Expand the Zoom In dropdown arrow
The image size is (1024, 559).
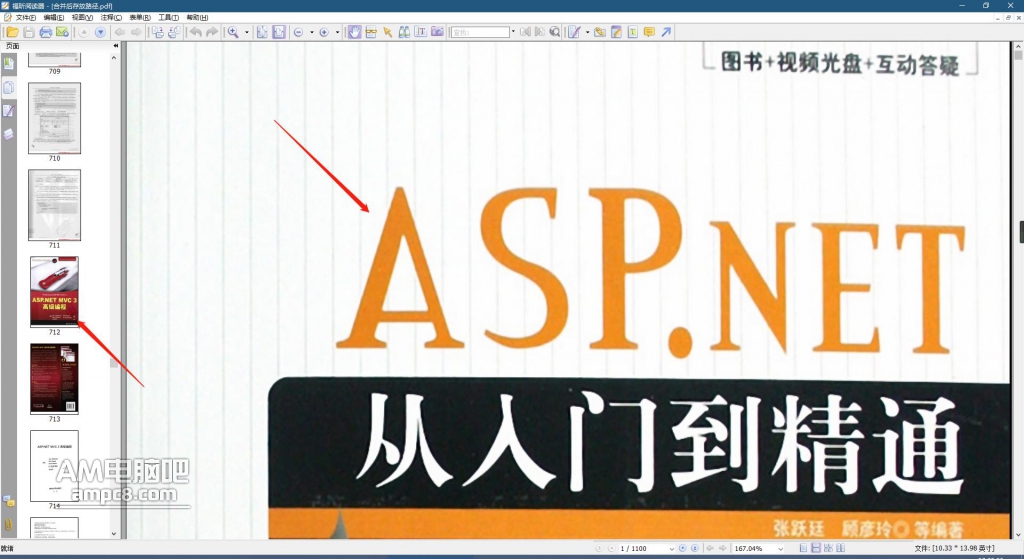[x=337, y=32]
